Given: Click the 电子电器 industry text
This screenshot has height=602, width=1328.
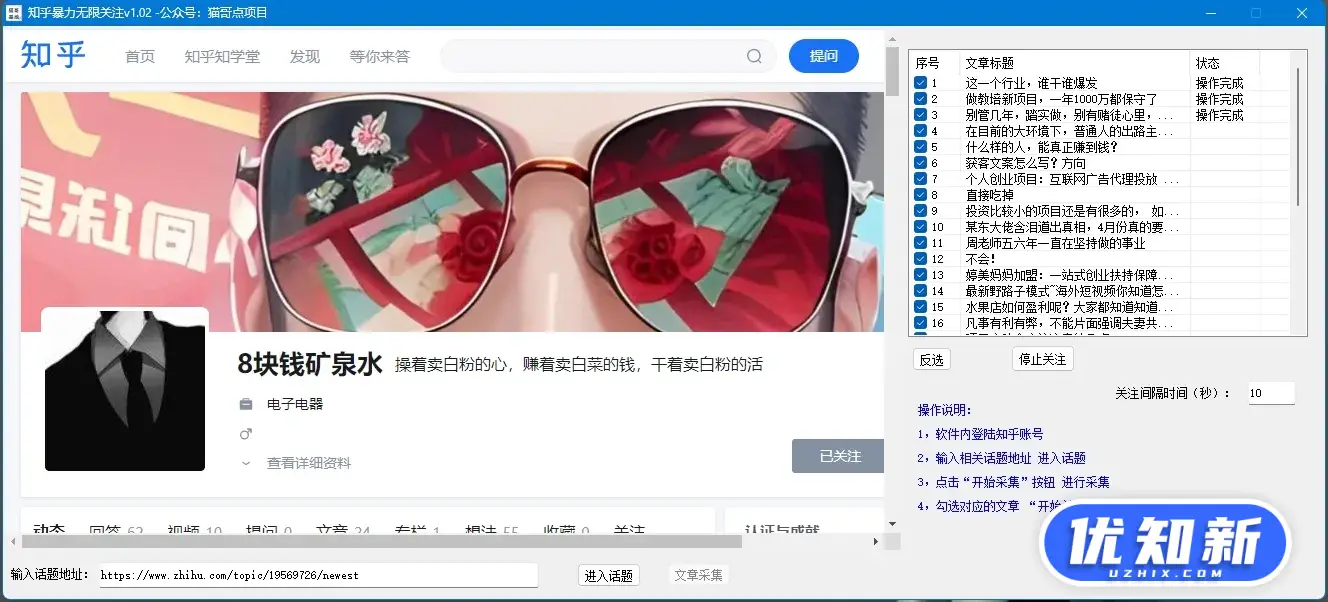Looking at the screenshot, I should [x=295, y=404].
